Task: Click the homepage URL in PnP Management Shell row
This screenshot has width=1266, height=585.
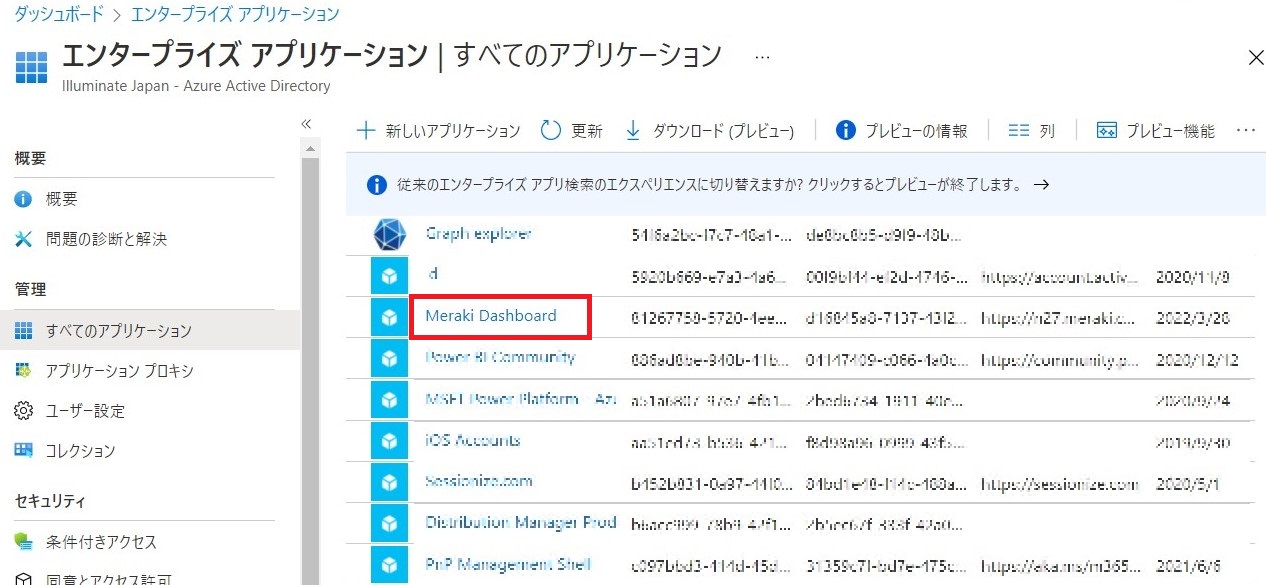Action: pyautogui.click(x=1059, y=566)
